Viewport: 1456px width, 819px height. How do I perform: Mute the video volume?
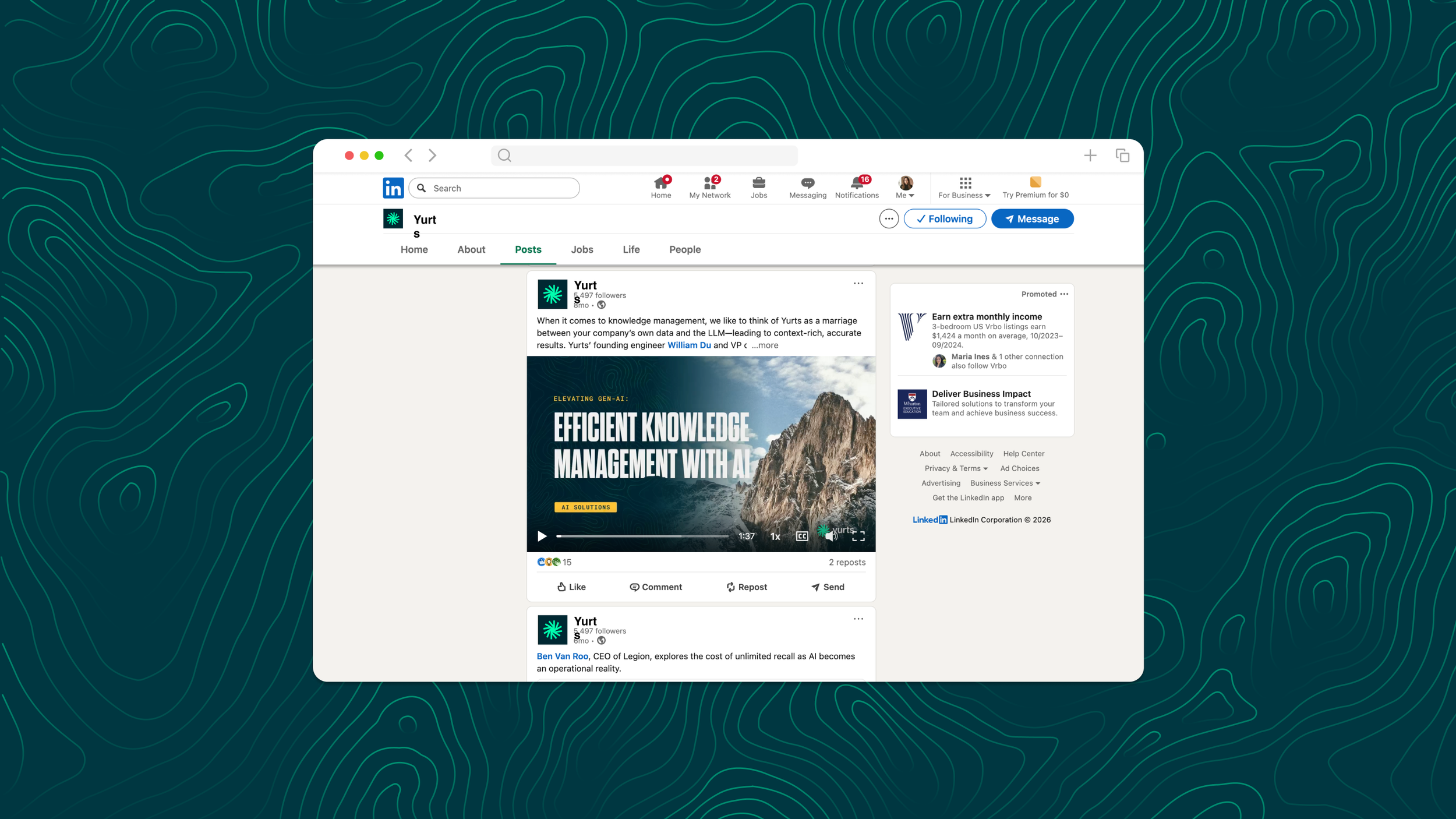point(831,536)
